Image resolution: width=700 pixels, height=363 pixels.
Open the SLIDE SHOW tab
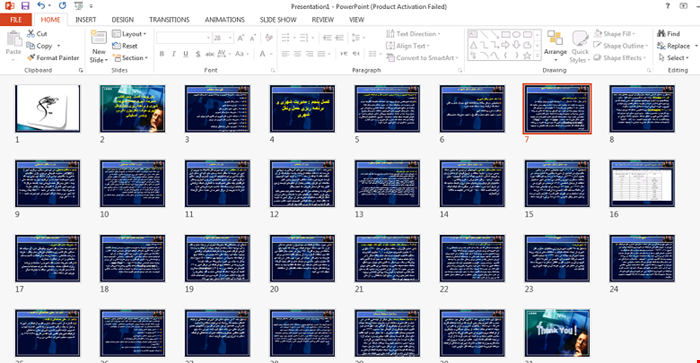278,20
